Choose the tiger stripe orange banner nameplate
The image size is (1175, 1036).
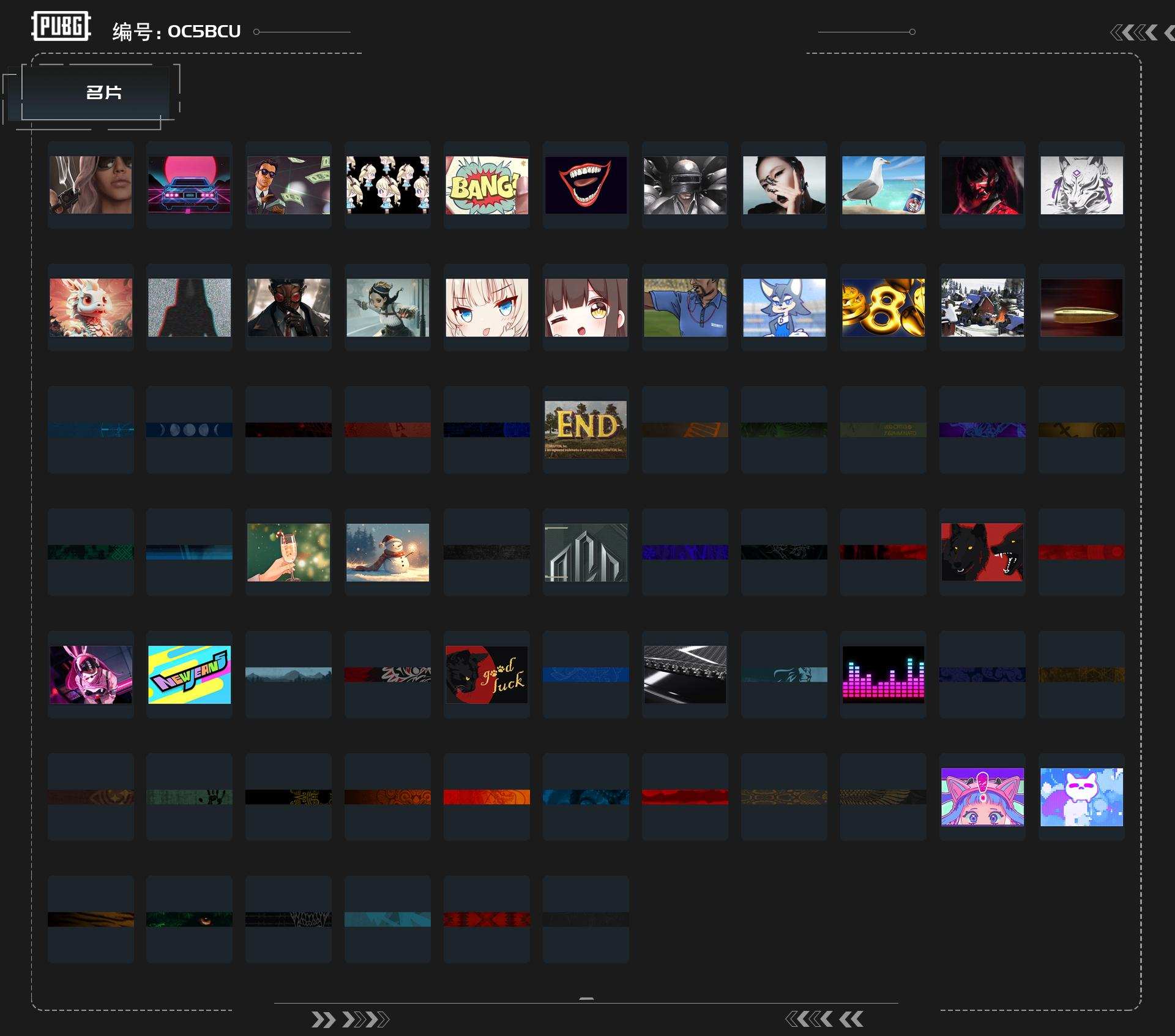[x=91, y=919]
